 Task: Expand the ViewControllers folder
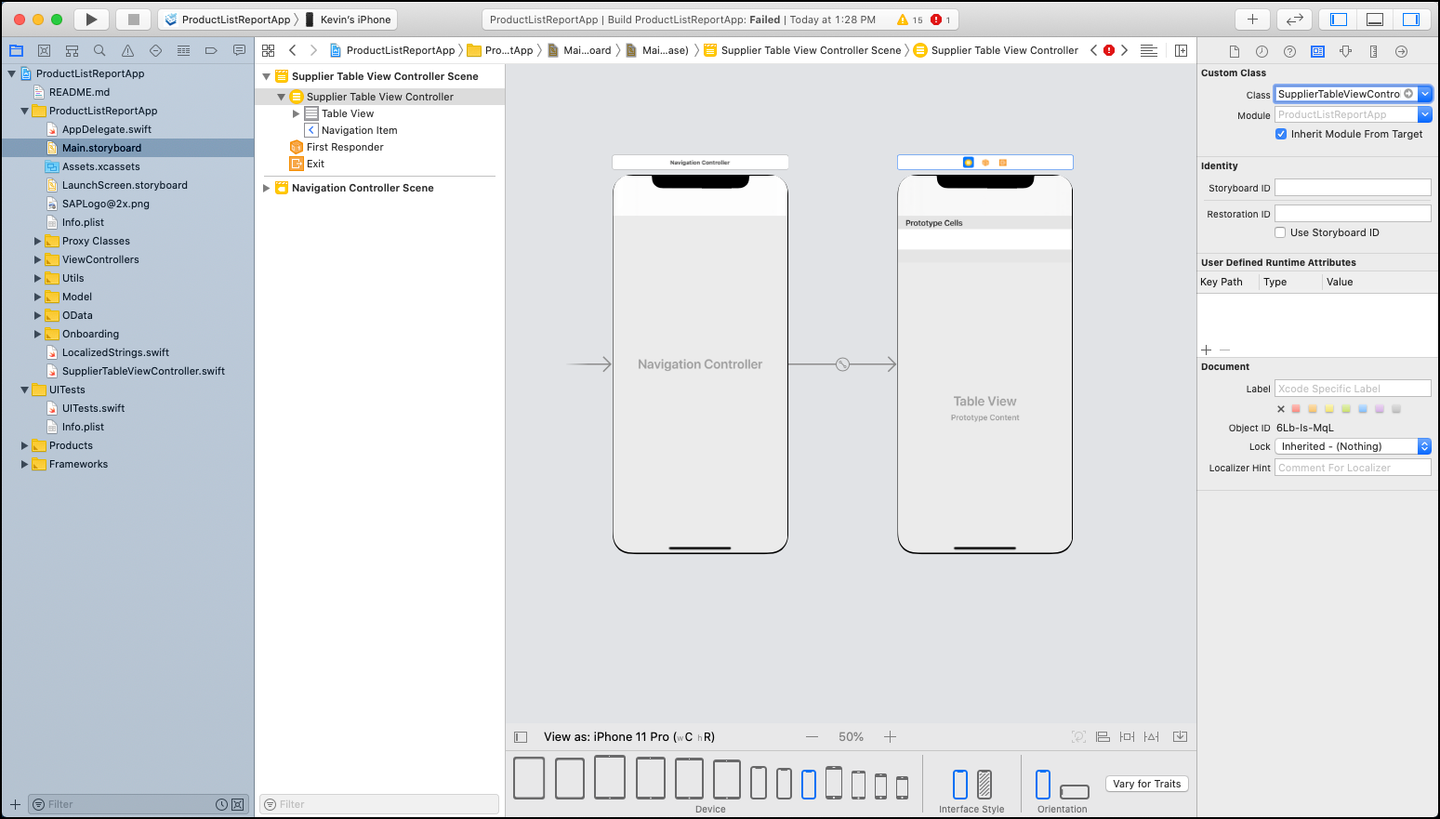(38, 260)
